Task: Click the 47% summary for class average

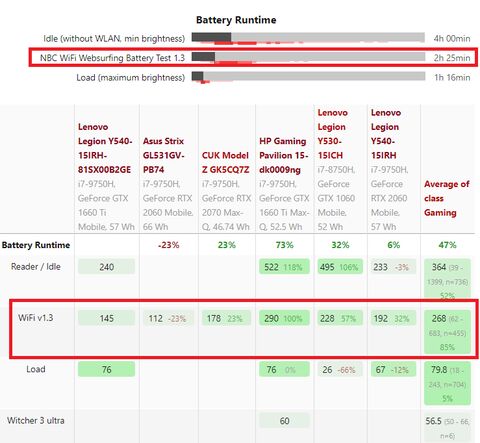Action: coord(447,245)
